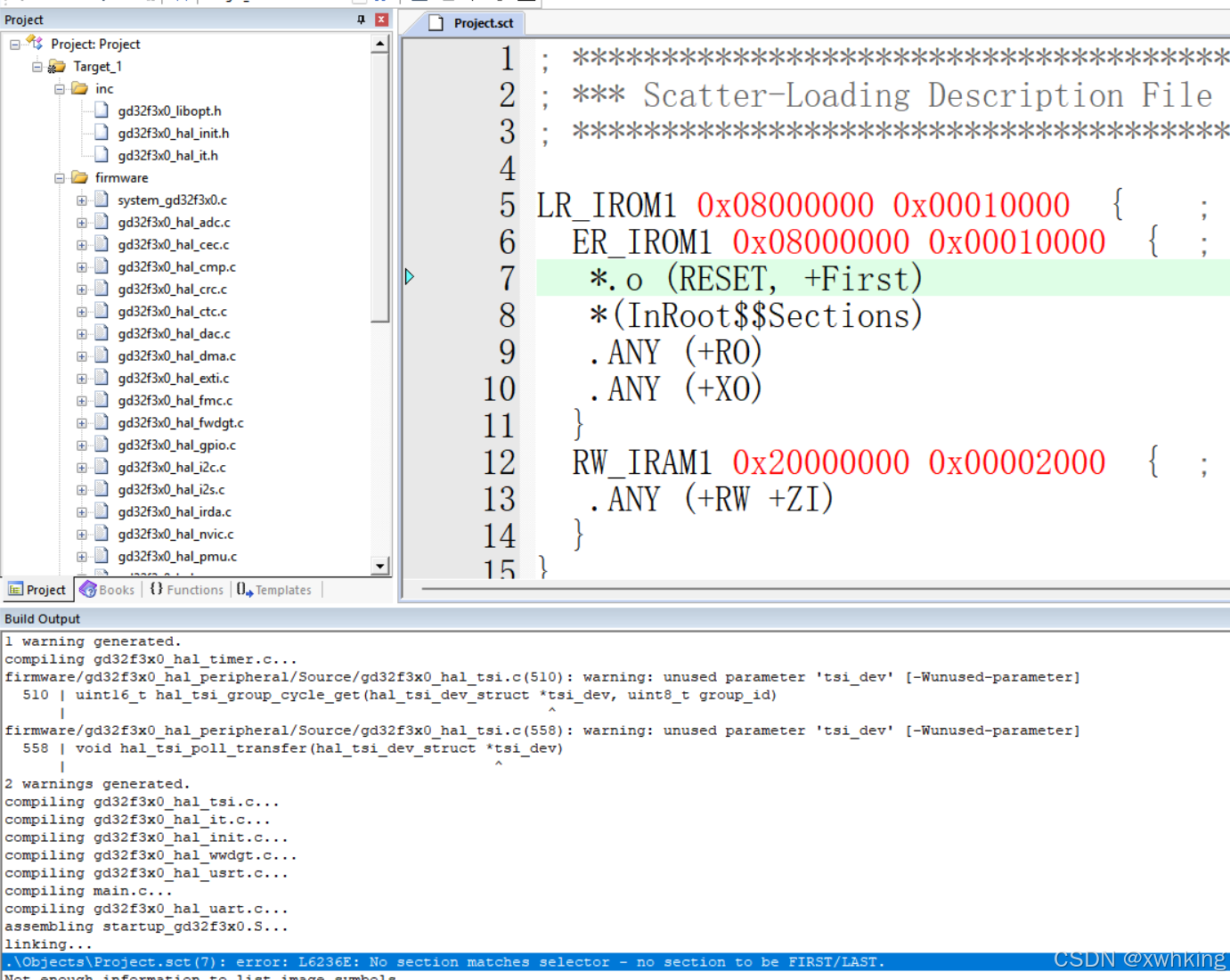This screenshot has width=1230, height=980.
Task: Select the Project.sct editor tab
Action: pos(471,23)
